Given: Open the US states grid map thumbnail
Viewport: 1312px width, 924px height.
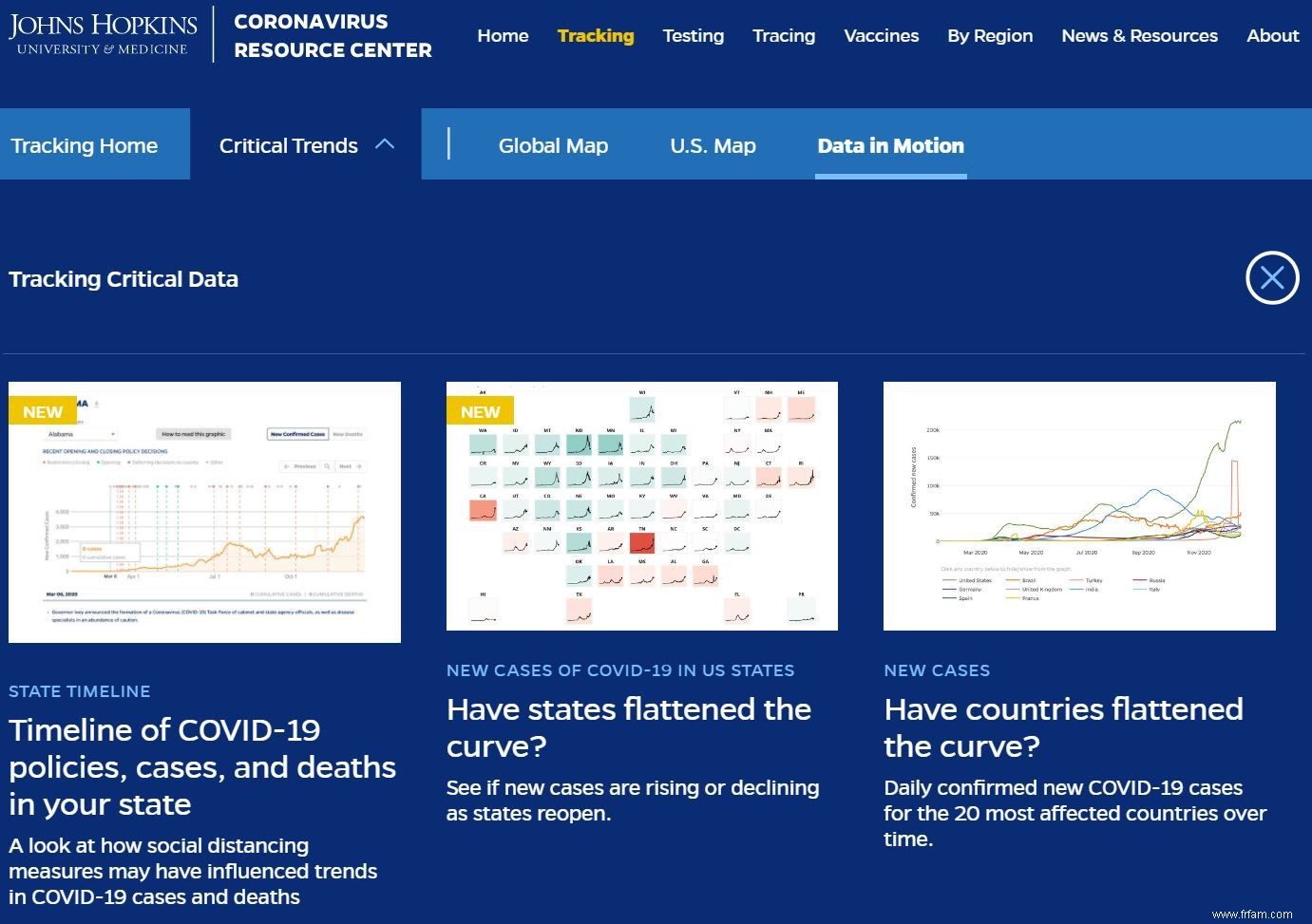Looking at the screenshot, I should 642,506.
